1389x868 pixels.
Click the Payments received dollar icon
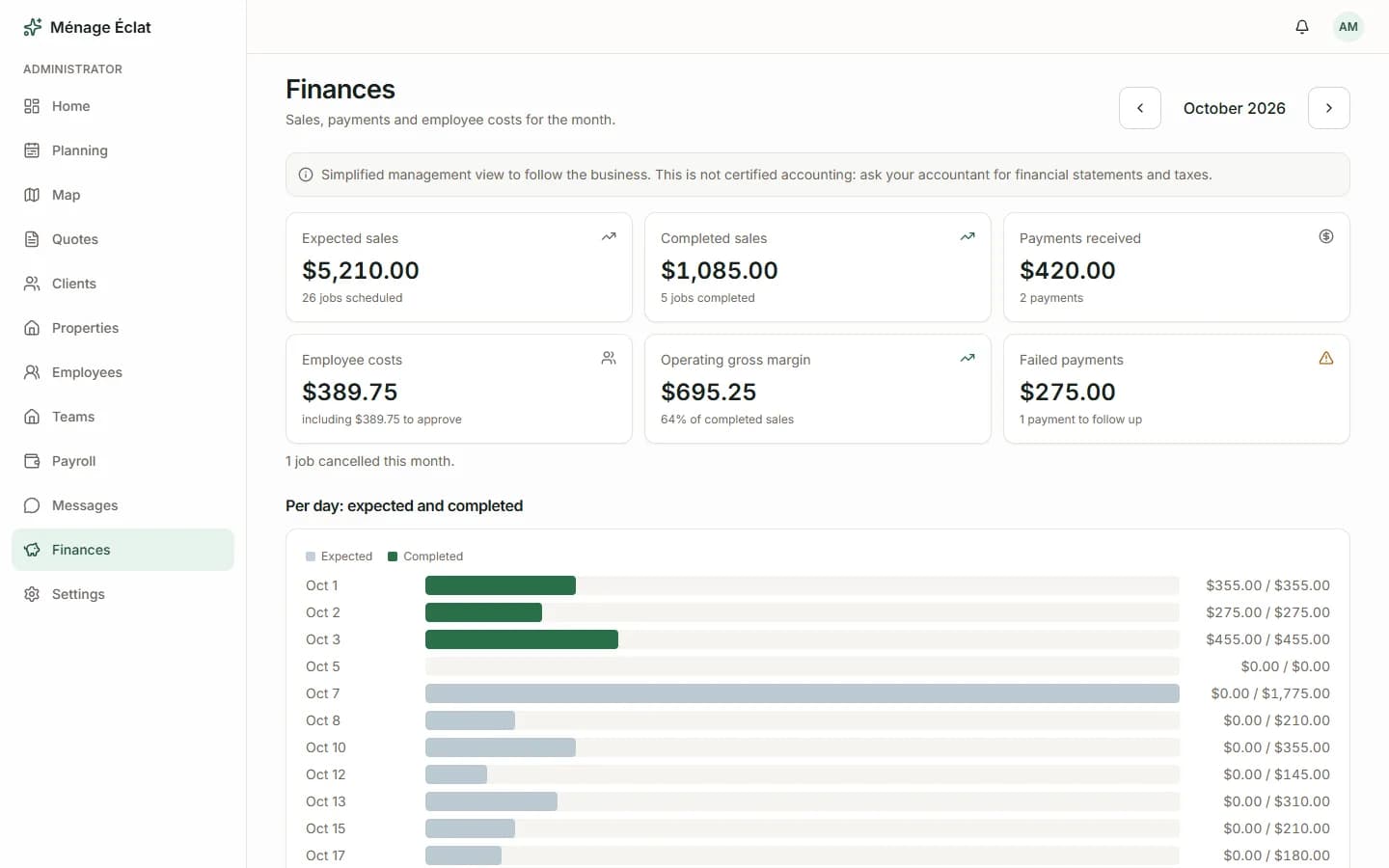[1326, 236]
